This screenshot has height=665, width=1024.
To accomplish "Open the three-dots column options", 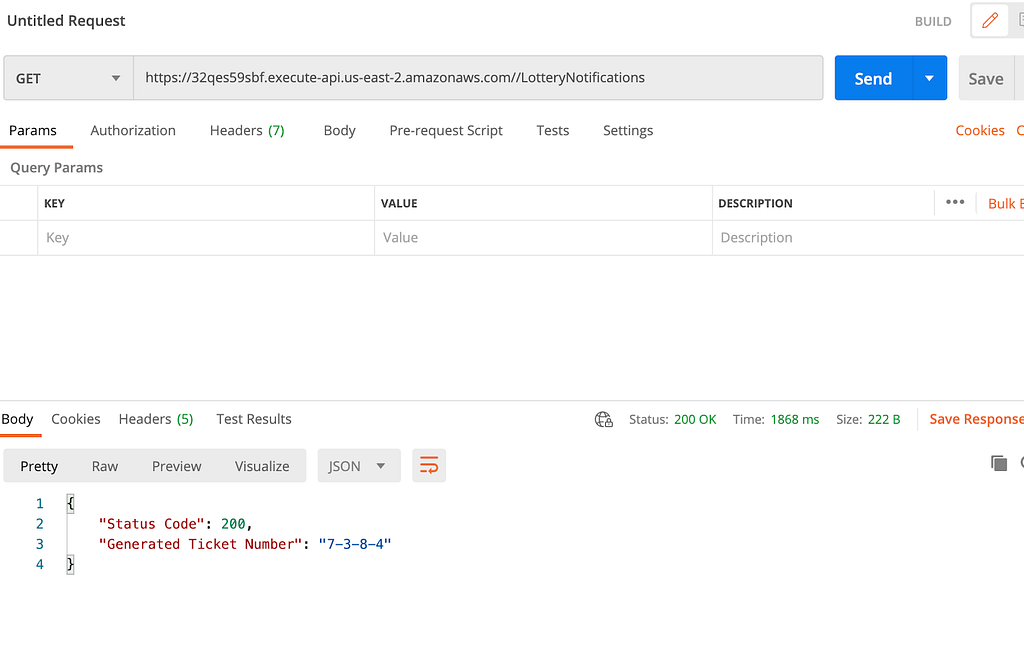I will 955,203.
